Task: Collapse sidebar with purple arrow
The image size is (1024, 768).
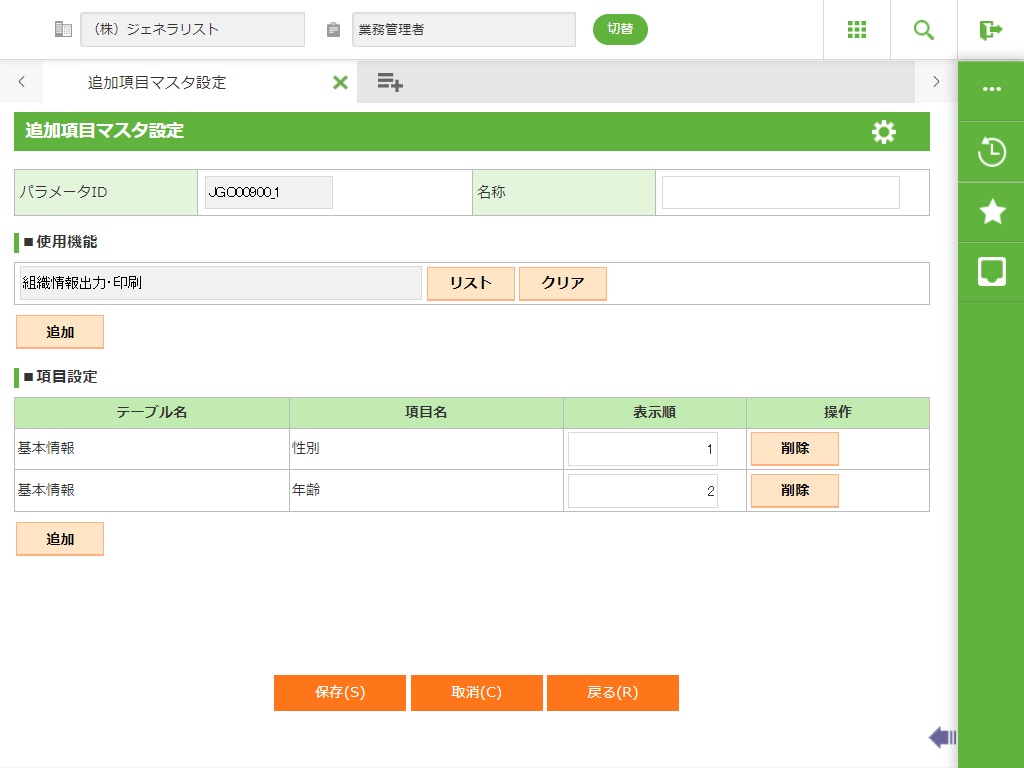Action: pos(942,738)
